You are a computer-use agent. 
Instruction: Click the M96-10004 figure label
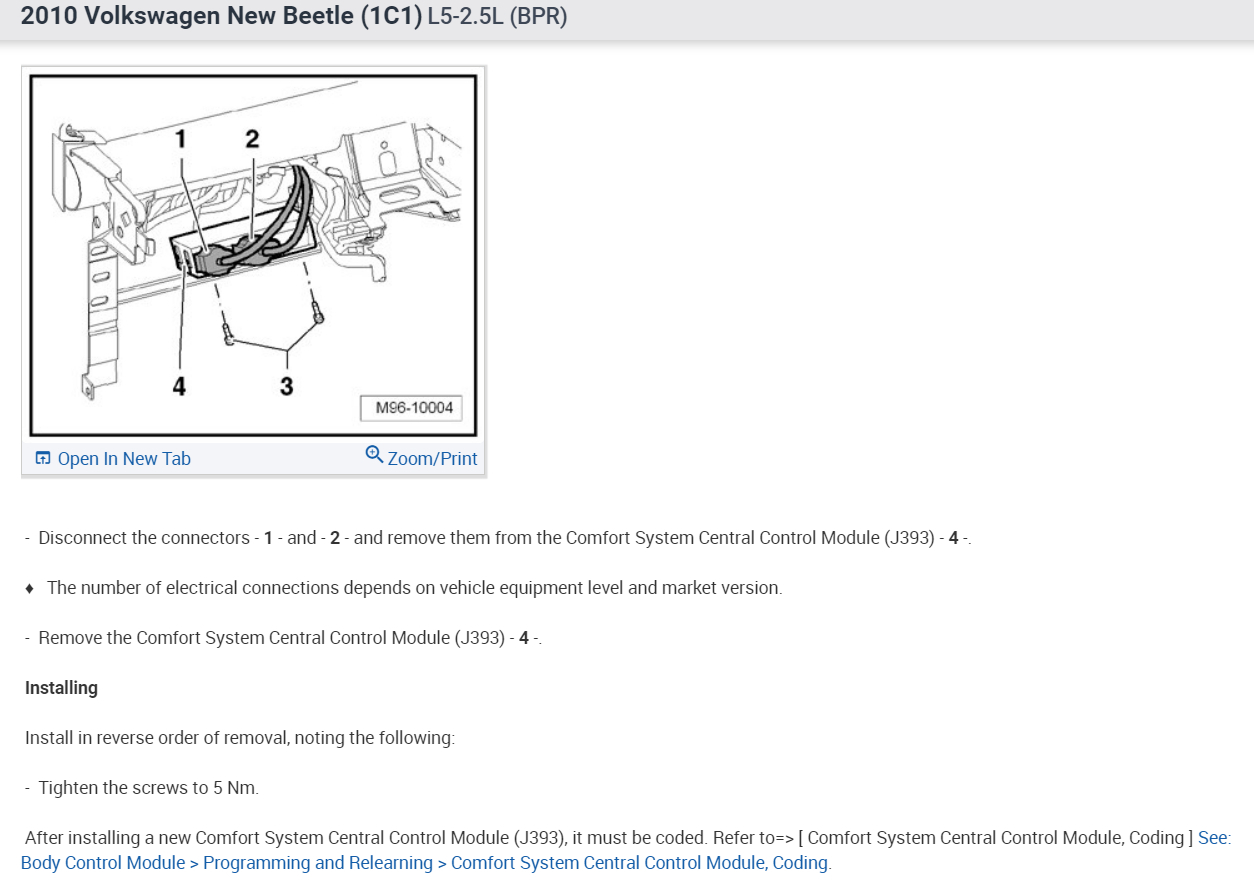[x=414, y=408]
